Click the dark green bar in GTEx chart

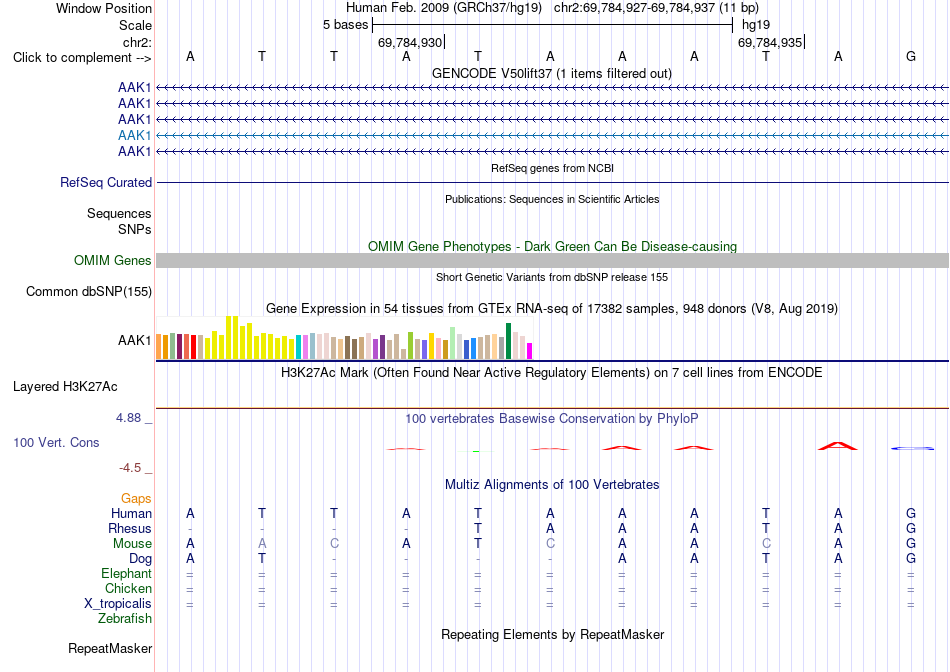(x=509, y=341)
